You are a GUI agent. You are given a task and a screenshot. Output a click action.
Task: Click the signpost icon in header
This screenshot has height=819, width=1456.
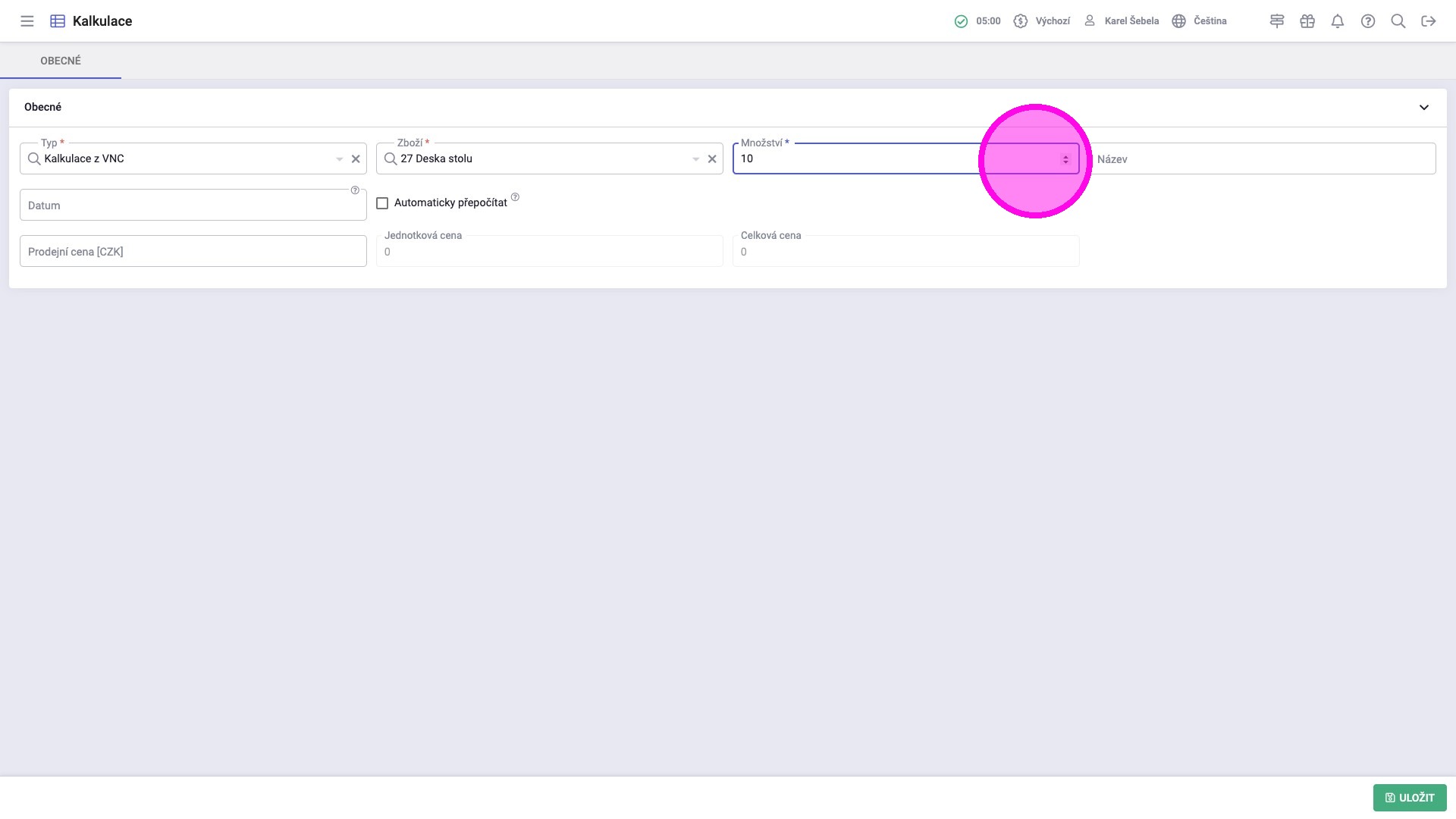1277,21
